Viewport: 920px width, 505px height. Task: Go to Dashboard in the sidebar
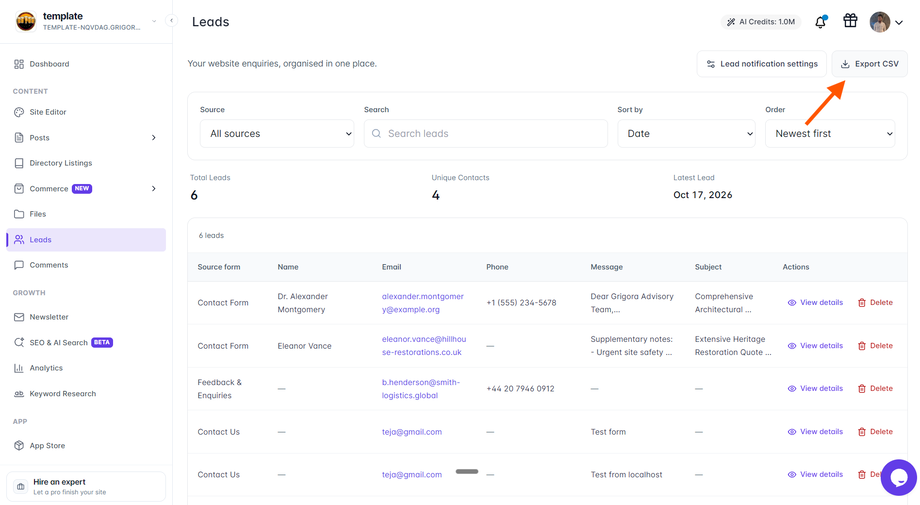[x=86, y=64]
